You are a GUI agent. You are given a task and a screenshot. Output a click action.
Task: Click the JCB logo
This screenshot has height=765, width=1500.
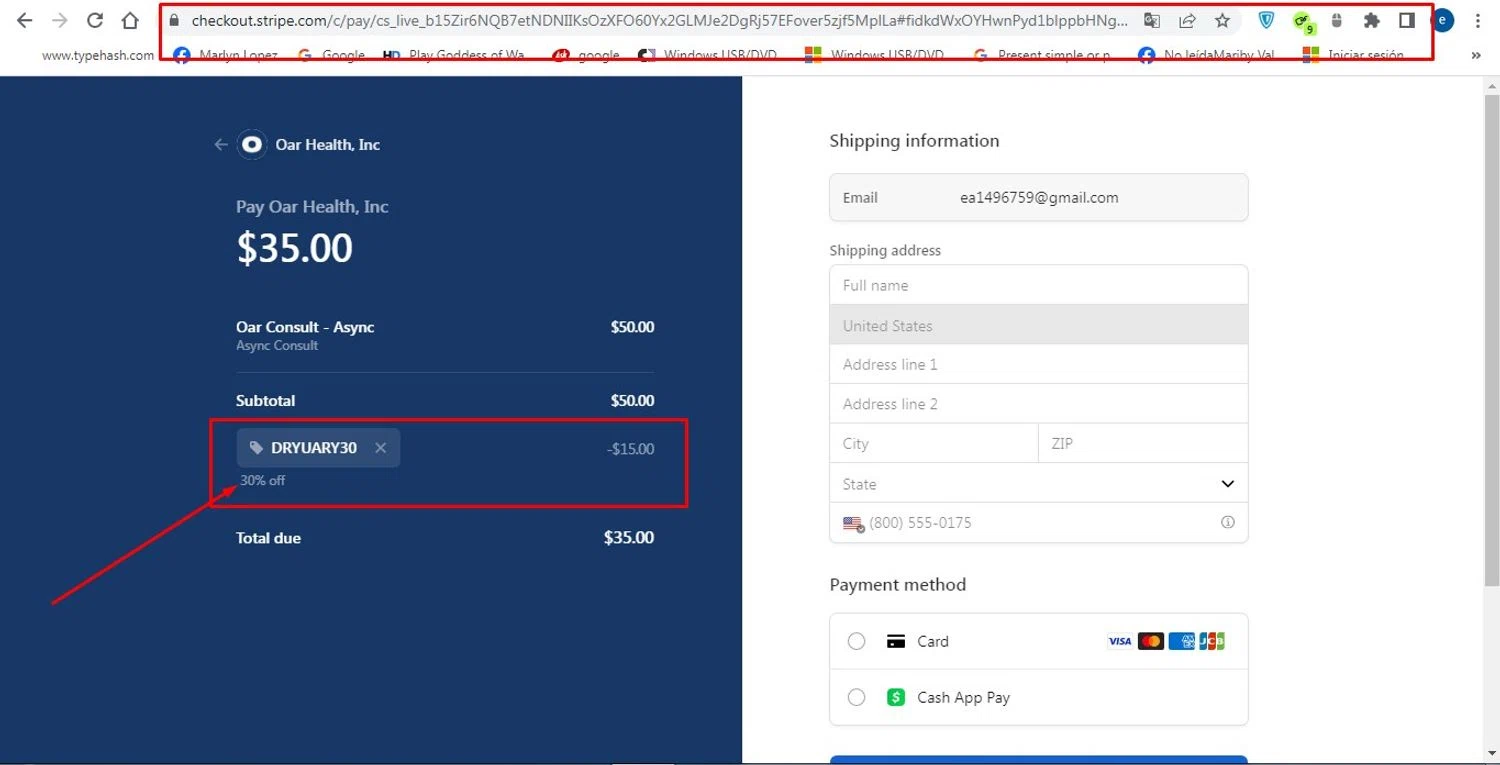(1212, 641)
